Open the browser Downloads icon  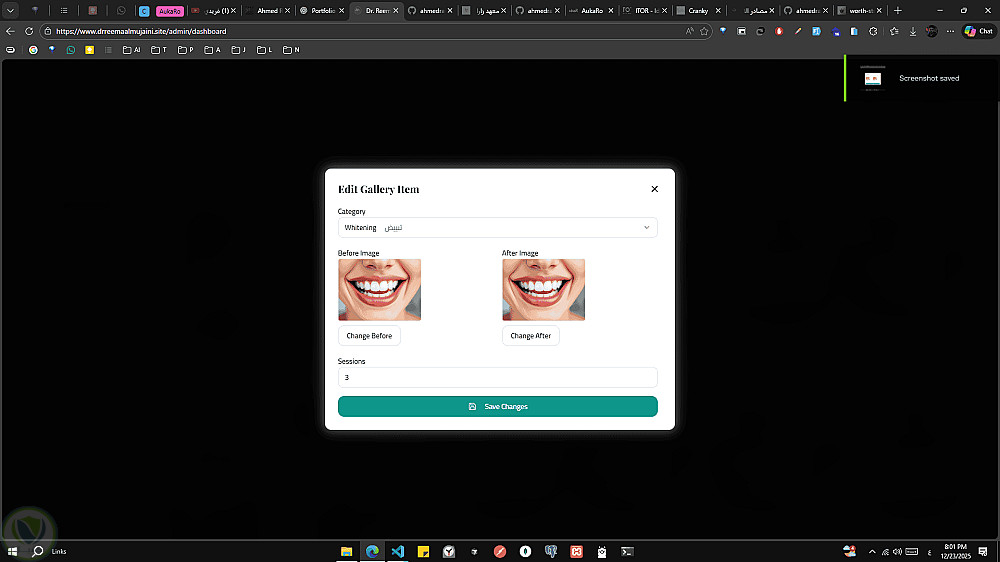(x=913, y=31)
